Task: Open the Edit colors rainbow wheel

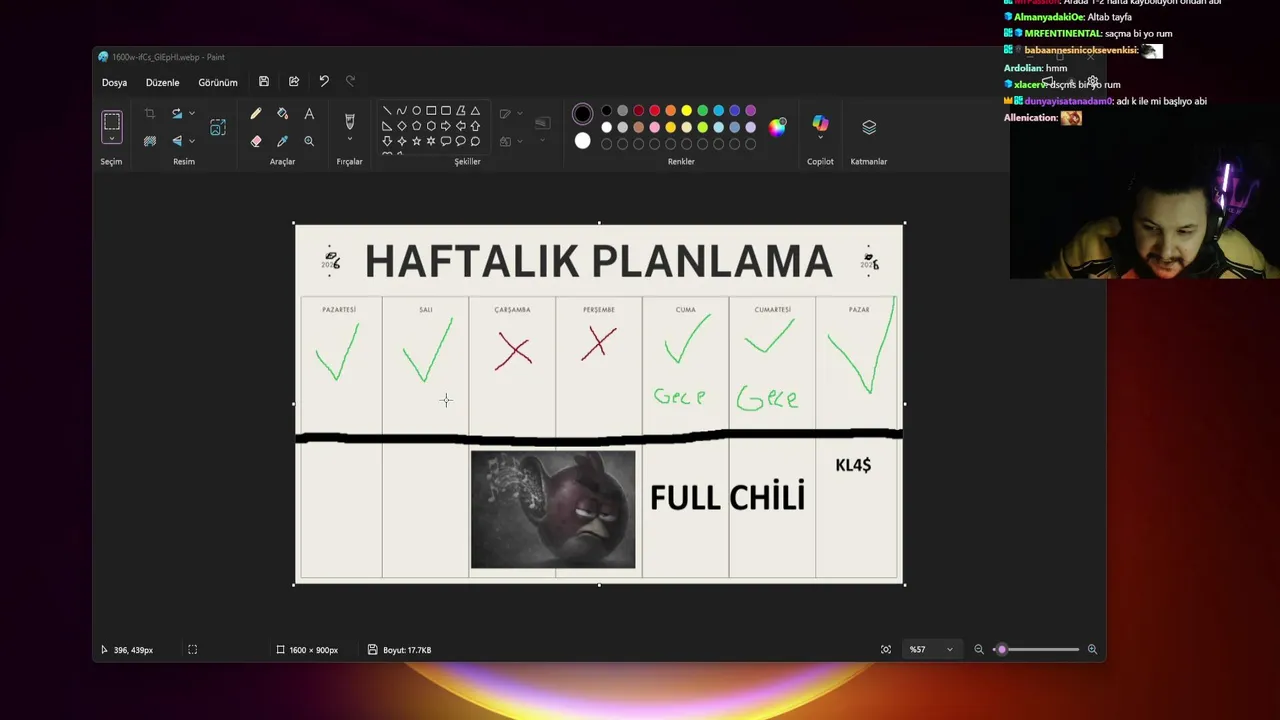Action: pos(777,127)
